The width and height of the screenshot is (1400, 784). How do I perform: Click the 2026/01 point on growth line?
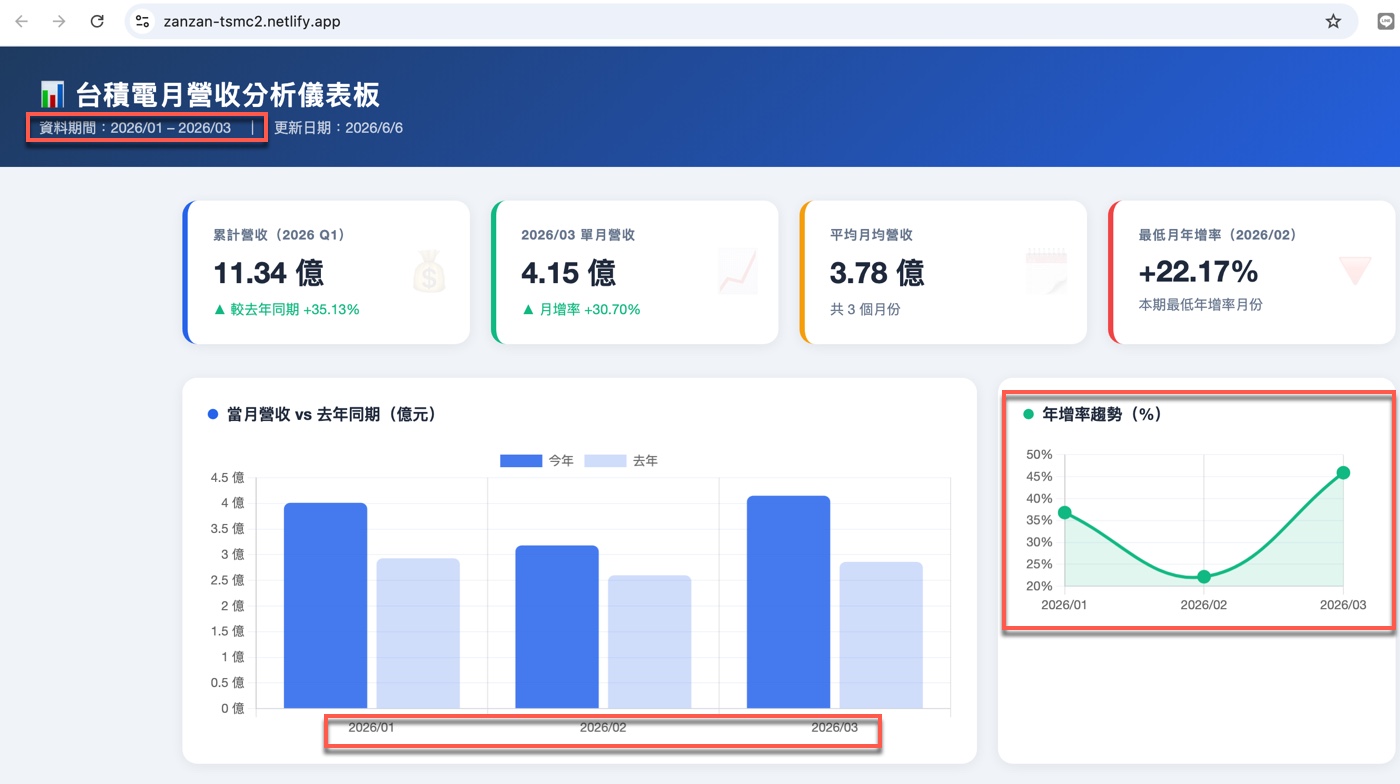click(x=1065, y=512)
